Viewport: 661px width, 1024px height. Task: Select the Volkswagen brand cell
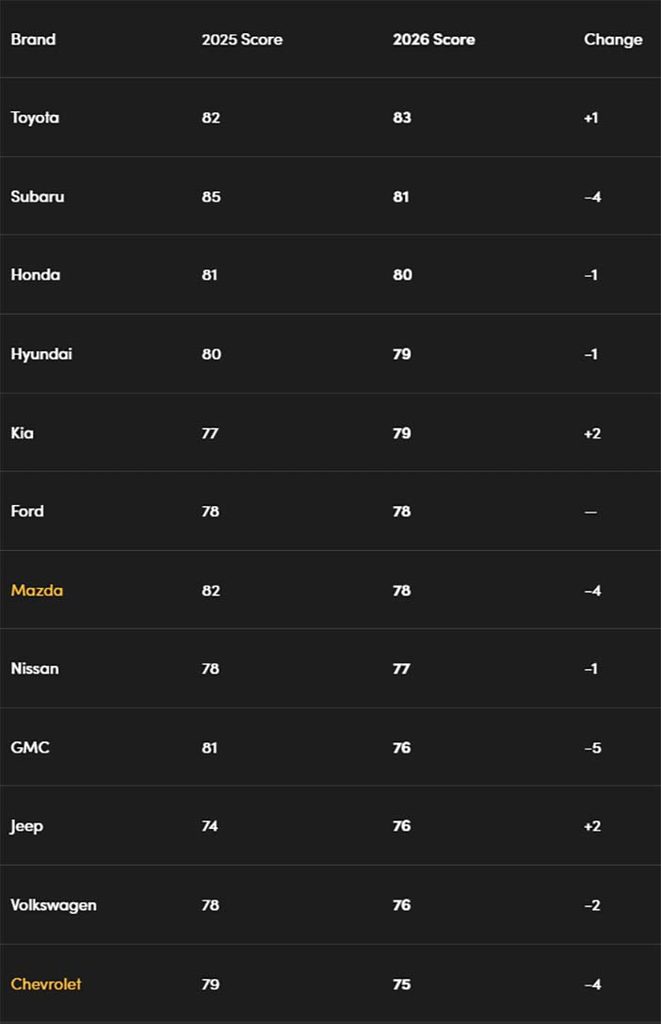pyautogui.click(x=54, y=906)
